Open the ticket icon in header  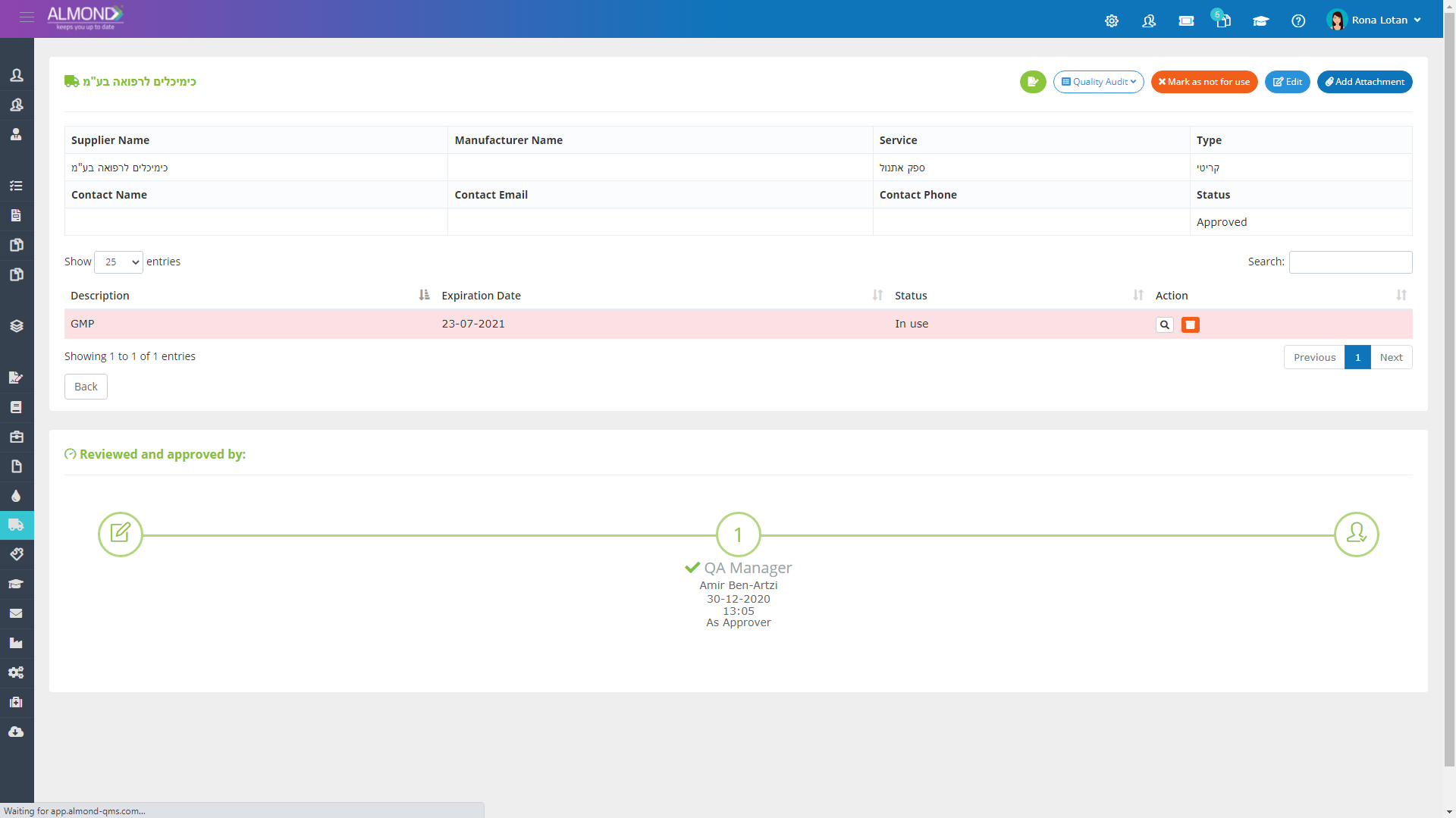[x=1186, y=21]
